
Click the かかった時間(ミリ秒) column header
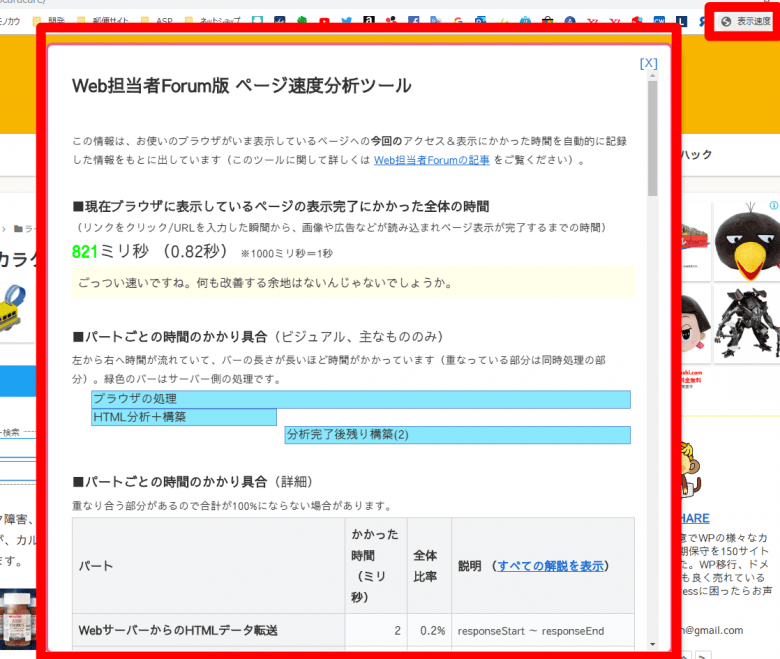coord(376,566)
